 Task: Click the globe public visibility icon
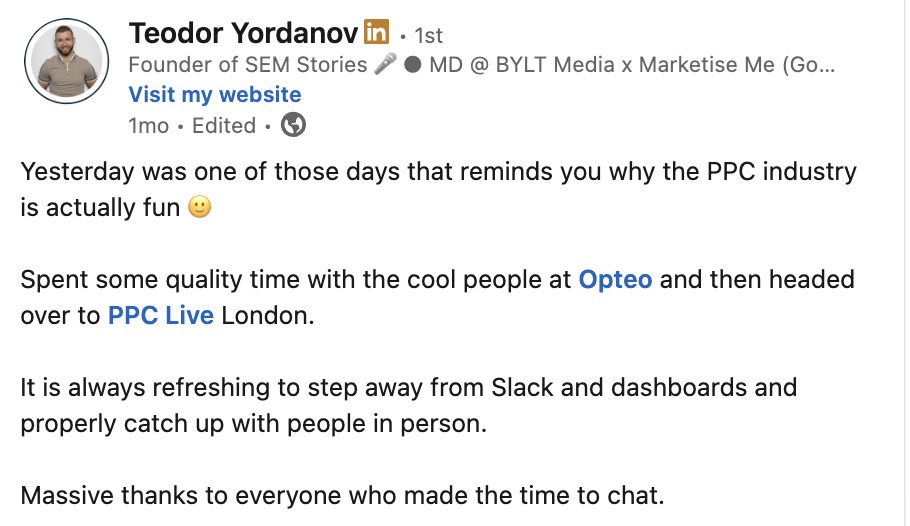pos(294,125)
